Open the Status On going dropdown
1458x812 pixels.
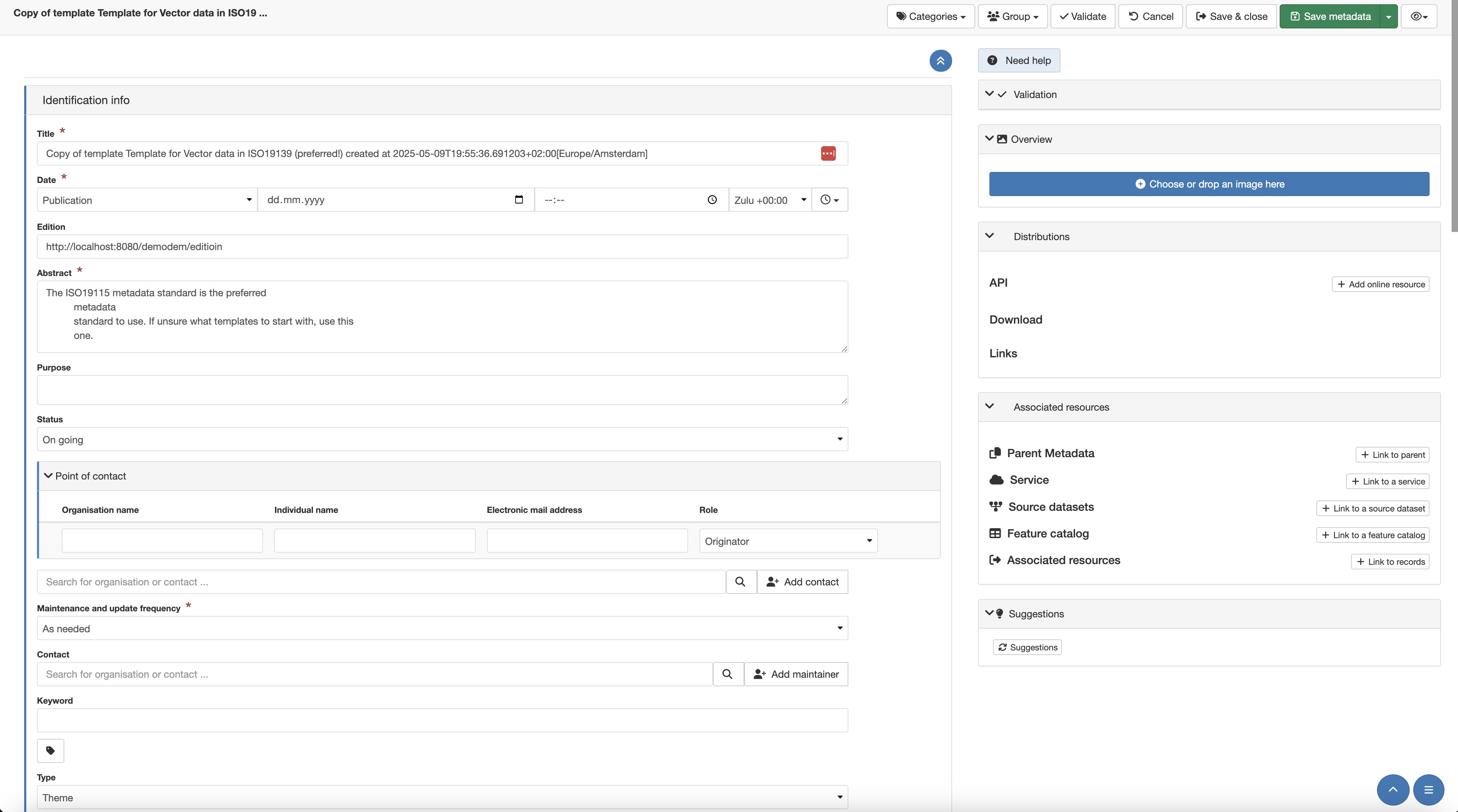(x=442, y=439)
